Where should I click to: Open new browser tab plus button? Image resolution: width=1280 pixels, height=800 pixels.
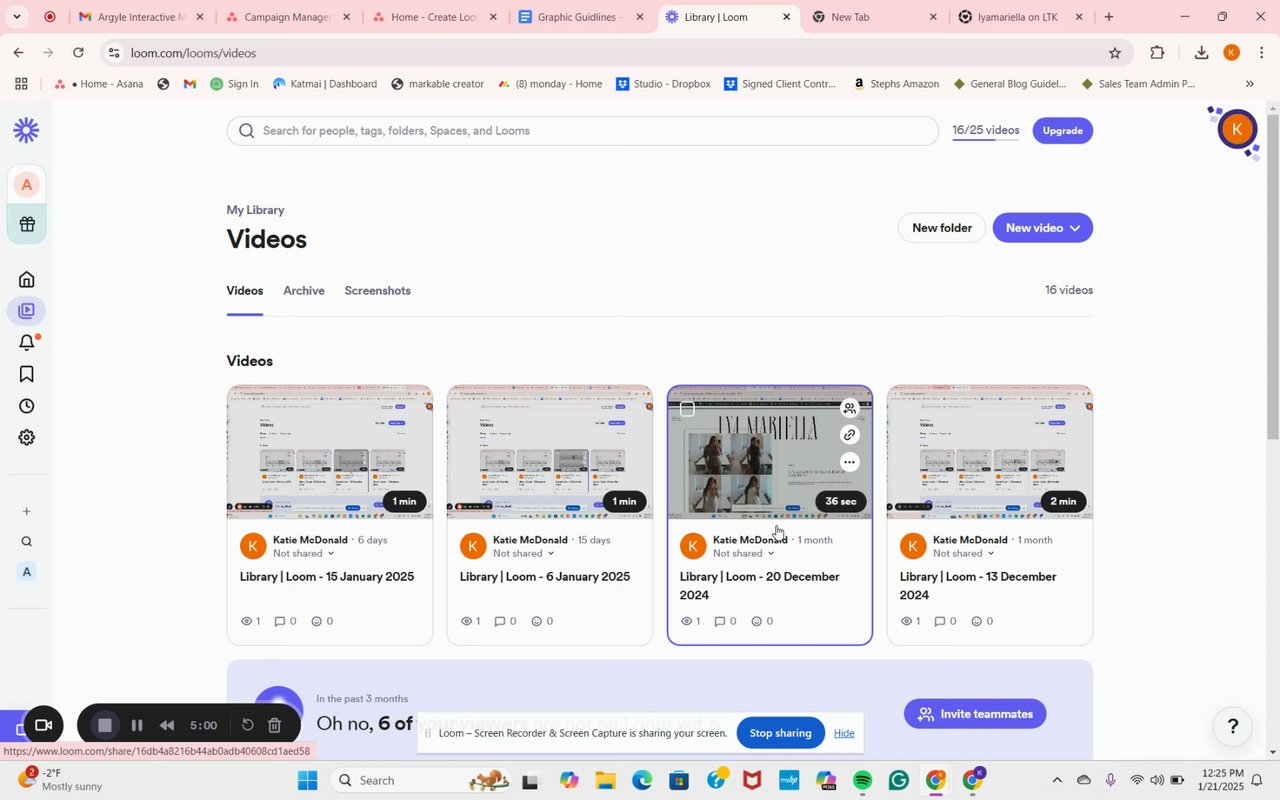(x=1109, y=17)
